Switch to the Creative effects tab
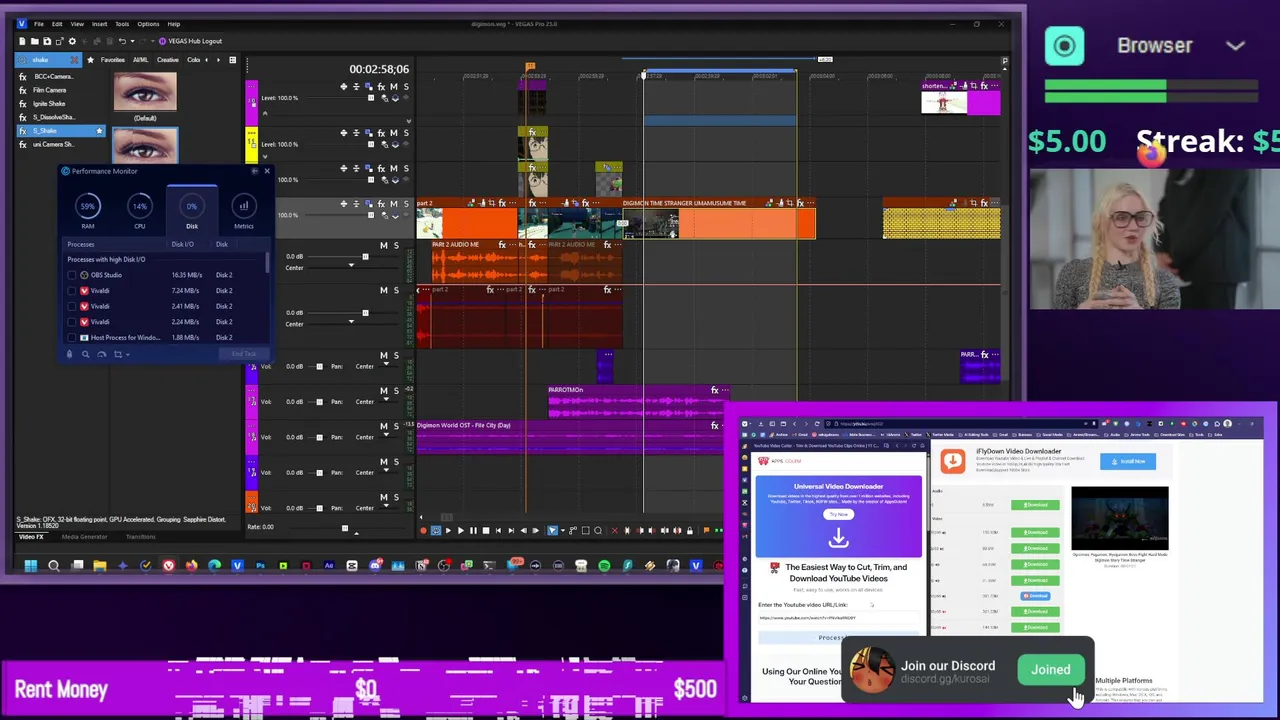 [x=167, y=60]
